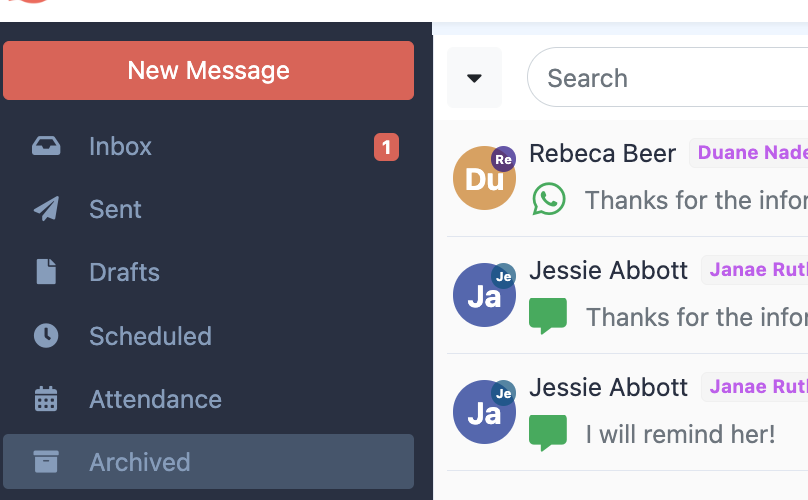Click the Drafts document icon
808x500 pixels.
coord(46,272)
